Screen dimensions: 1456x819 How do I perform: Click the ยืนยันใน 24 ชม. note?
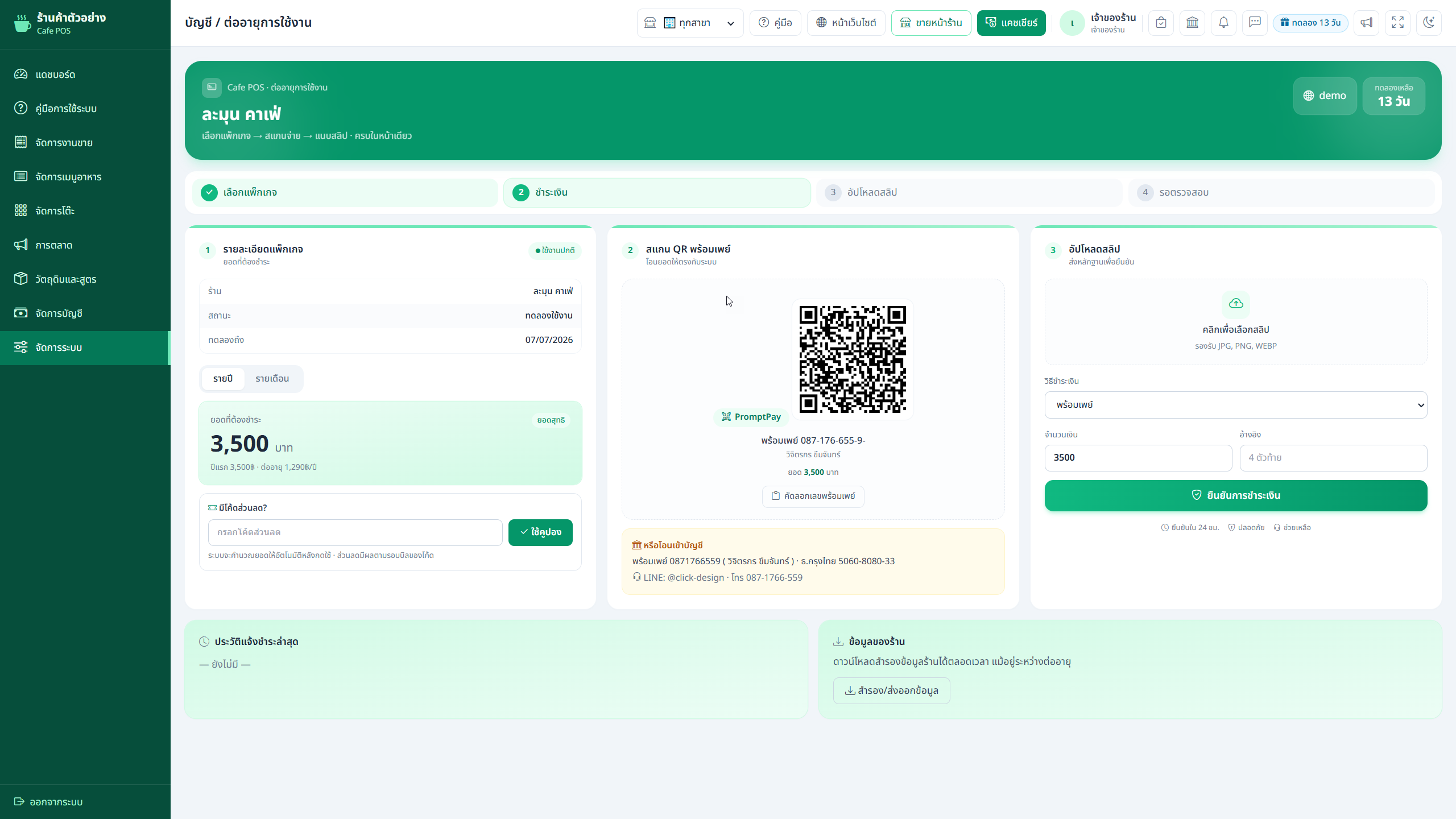pyautogui.click(x=1190, y=528)
